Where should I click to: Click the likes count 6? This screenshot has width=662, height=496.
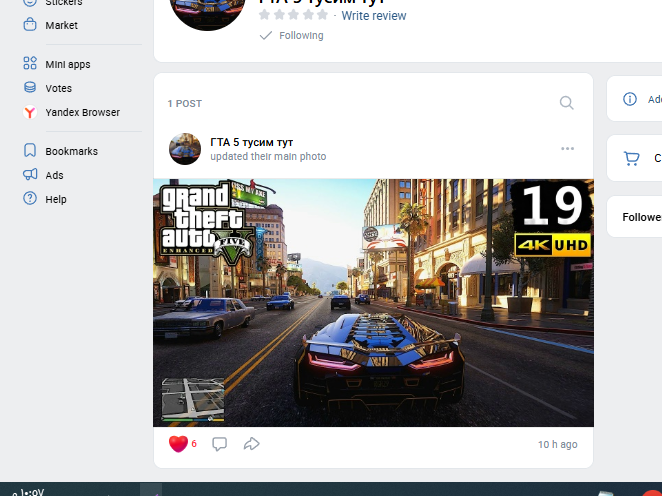tap(194, 444)
